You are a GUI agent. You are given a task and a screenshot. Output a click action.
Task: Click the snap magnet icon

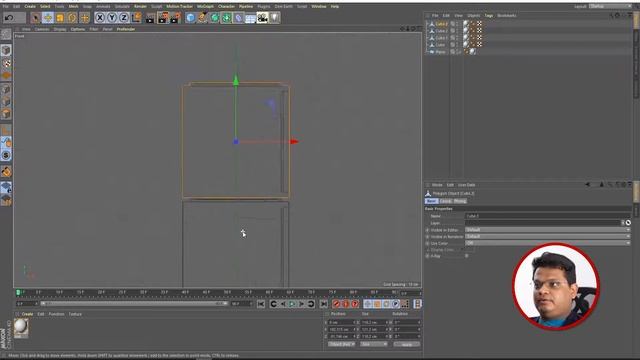pyautogui.click(x=6, y=171)
